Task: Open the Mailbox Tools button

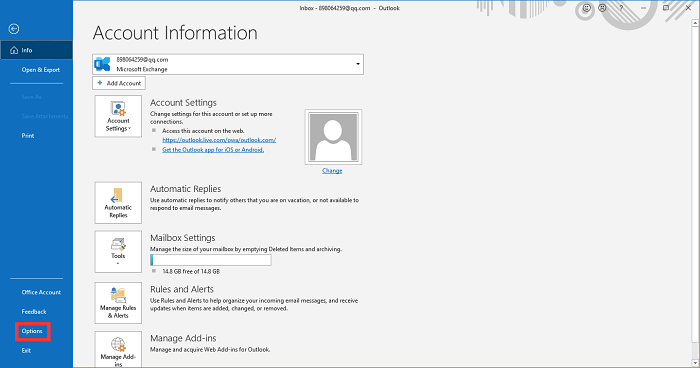Action: coord(118,252)
